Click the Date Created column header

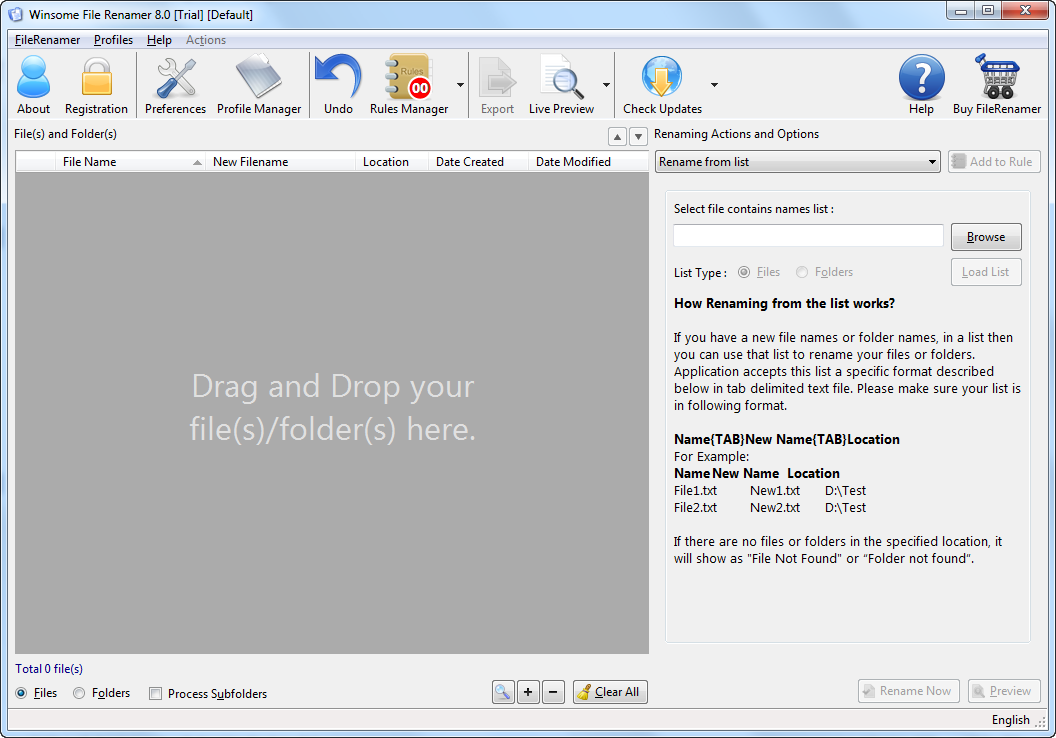478,162
